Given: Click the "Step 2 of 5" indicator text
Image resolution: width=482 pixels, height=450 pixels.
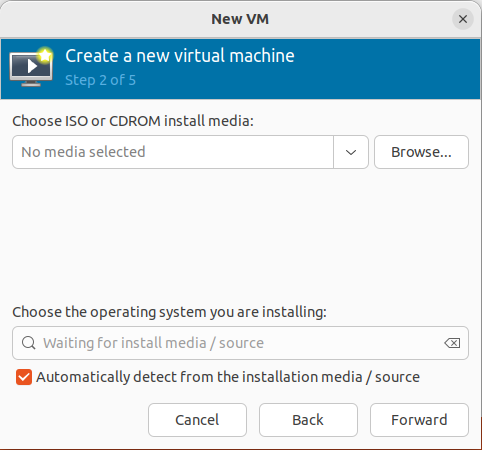Looking at the screenshot, I should tap(100, 80).
